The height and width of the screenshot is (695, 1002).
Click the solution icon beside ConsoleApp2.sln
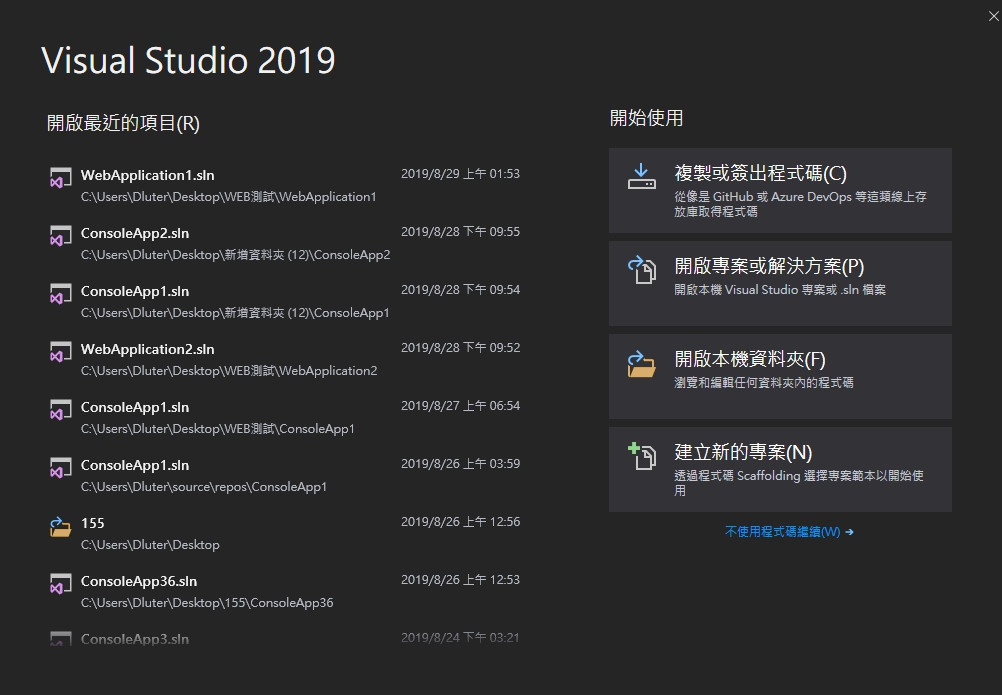coord(61,236)
